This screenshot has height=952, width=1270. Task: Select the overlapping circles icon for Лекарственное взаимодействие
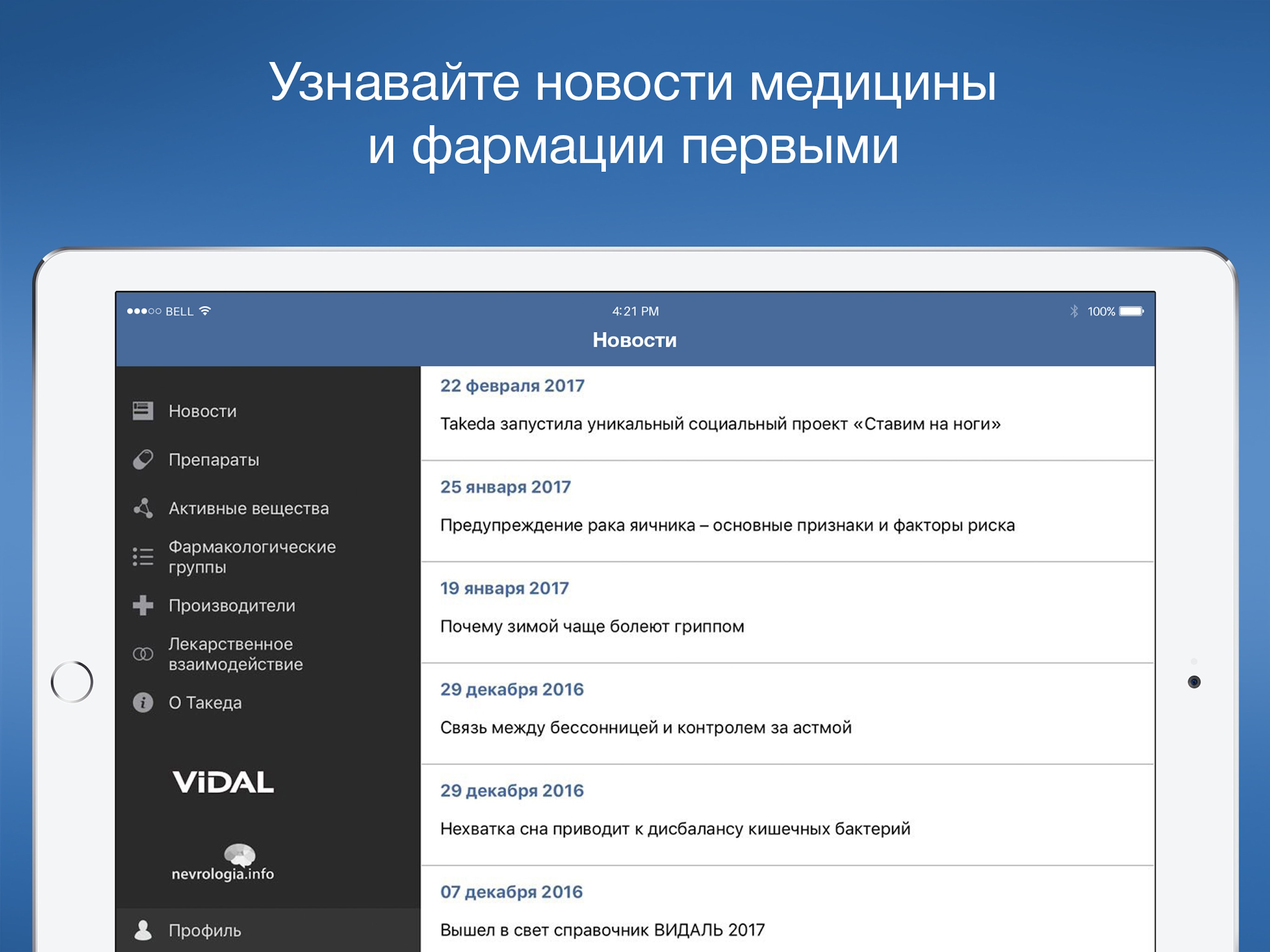[142, 654]
